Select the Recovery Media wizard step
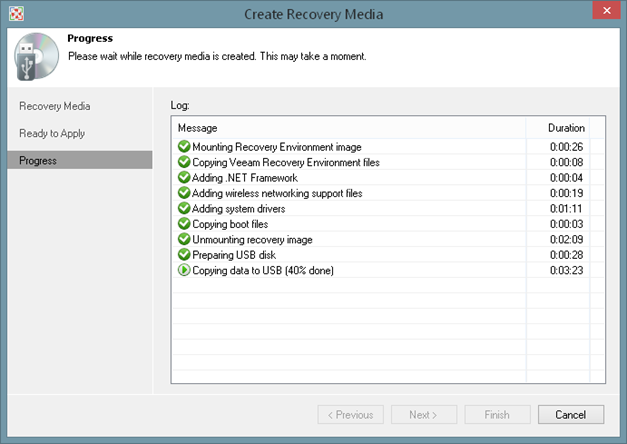 click(x=55, y=106)
